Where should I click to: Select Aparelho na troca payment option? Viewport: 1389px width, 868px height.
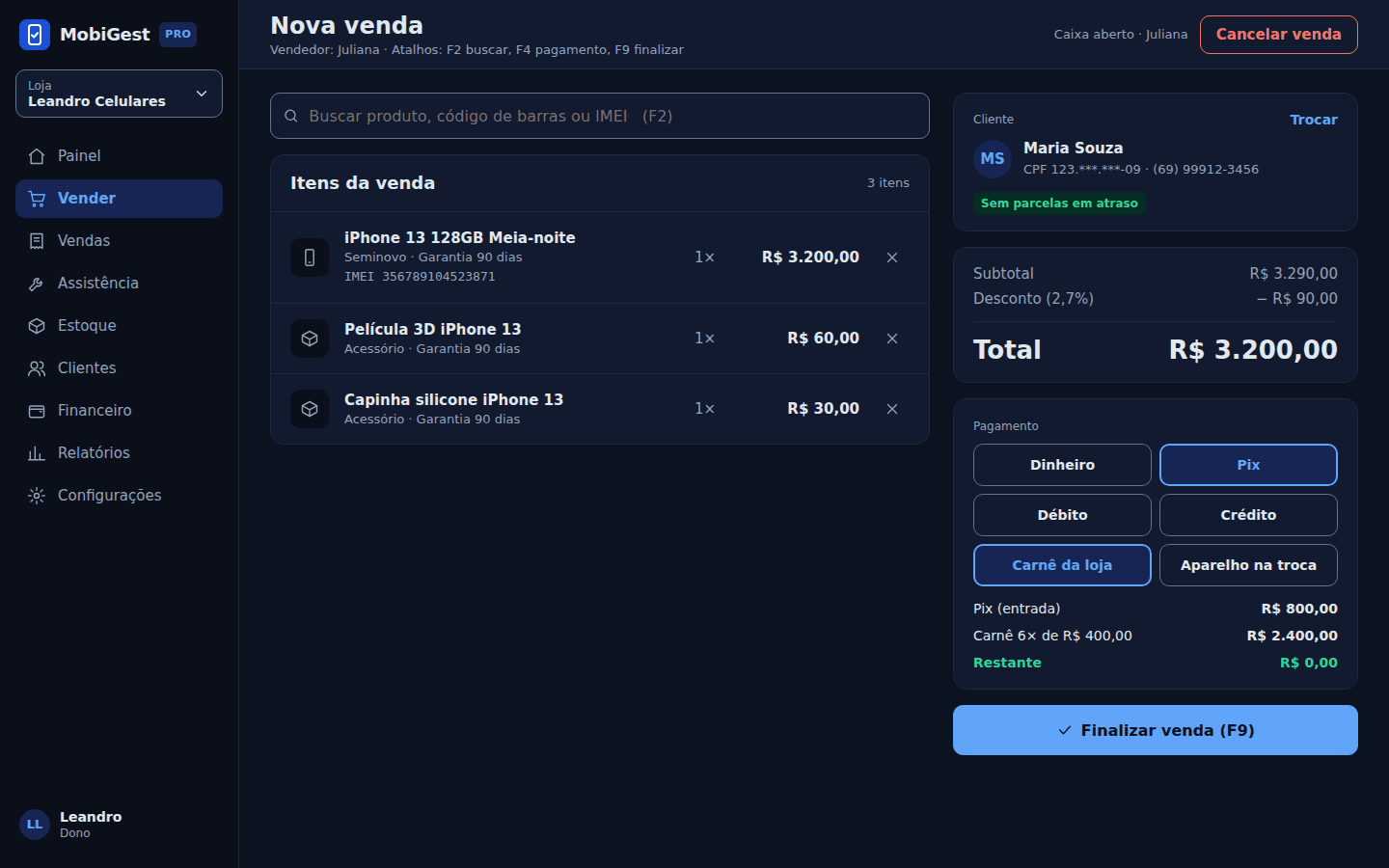coord(1248,565)
